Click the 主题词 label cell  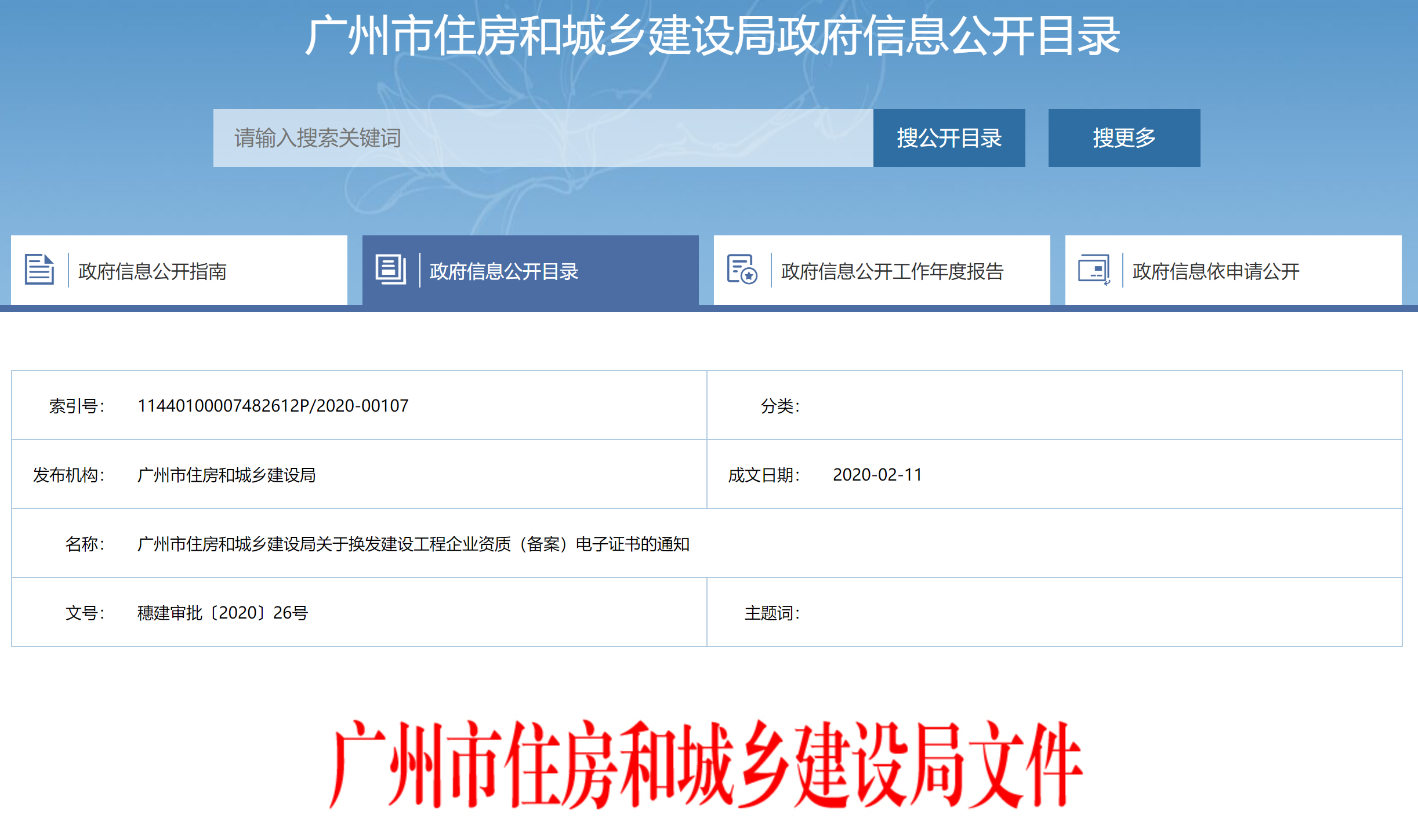(x=771, y=613)
